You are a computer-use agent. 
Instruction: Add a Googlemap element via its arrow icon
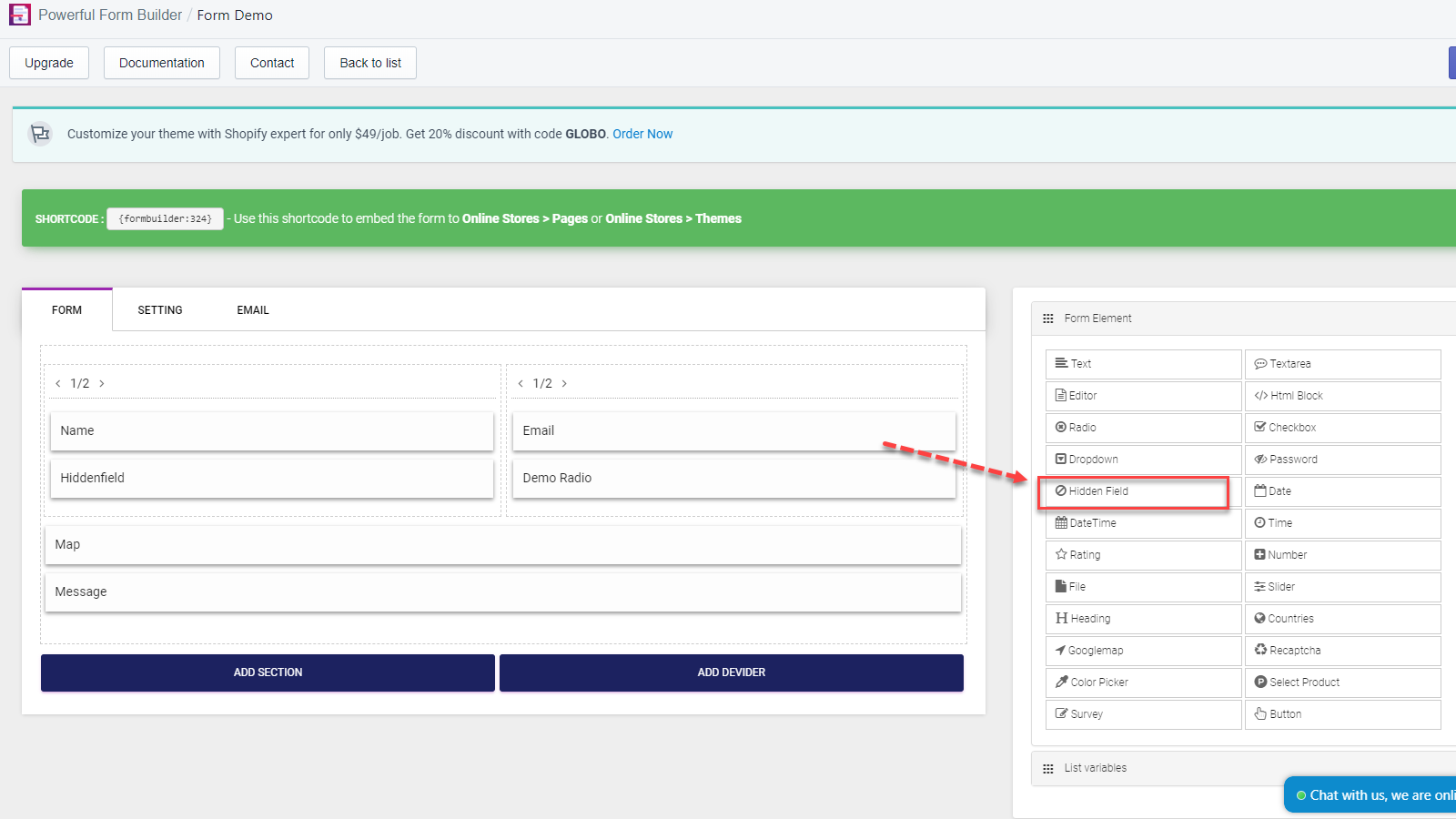pyautogui.click(x=1060, y=651)
